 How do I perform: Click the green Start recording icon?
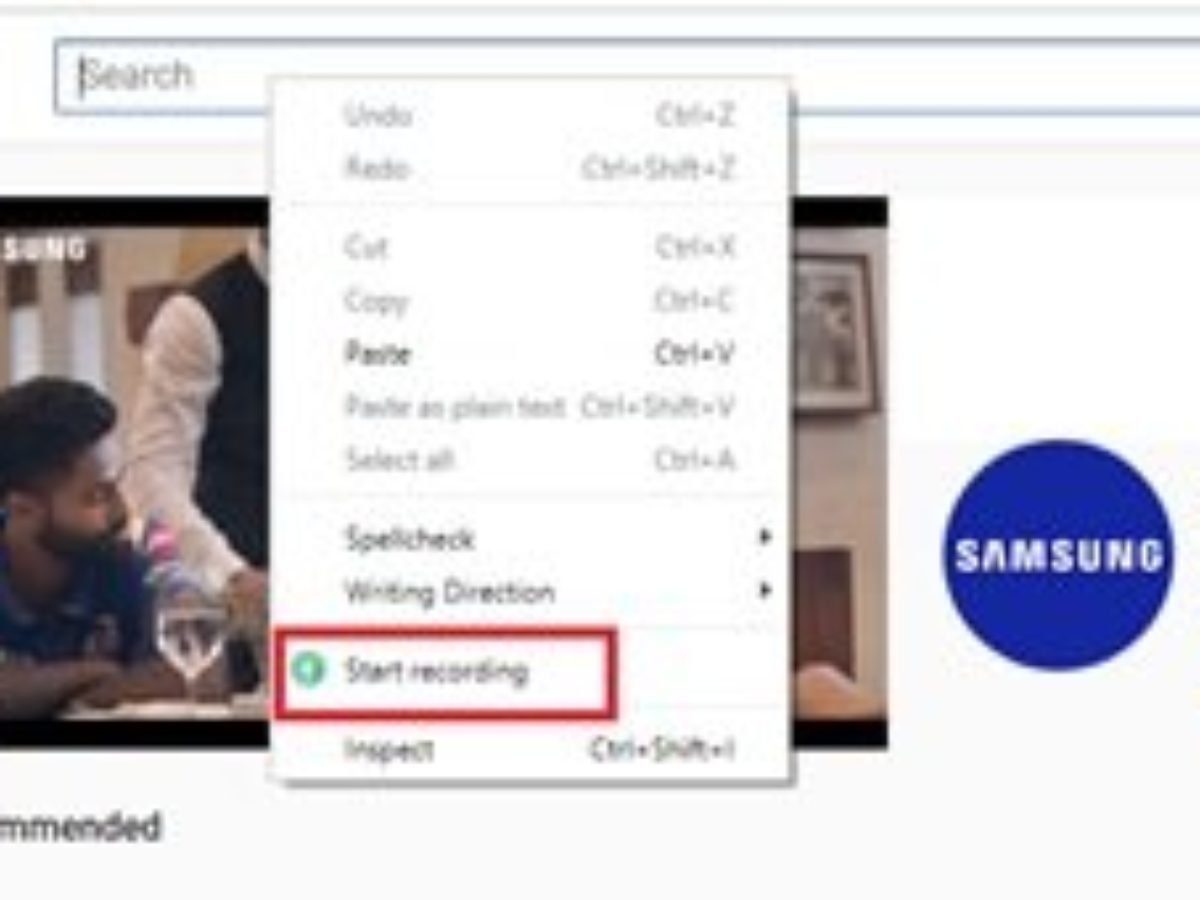click(x=310, y=670)
